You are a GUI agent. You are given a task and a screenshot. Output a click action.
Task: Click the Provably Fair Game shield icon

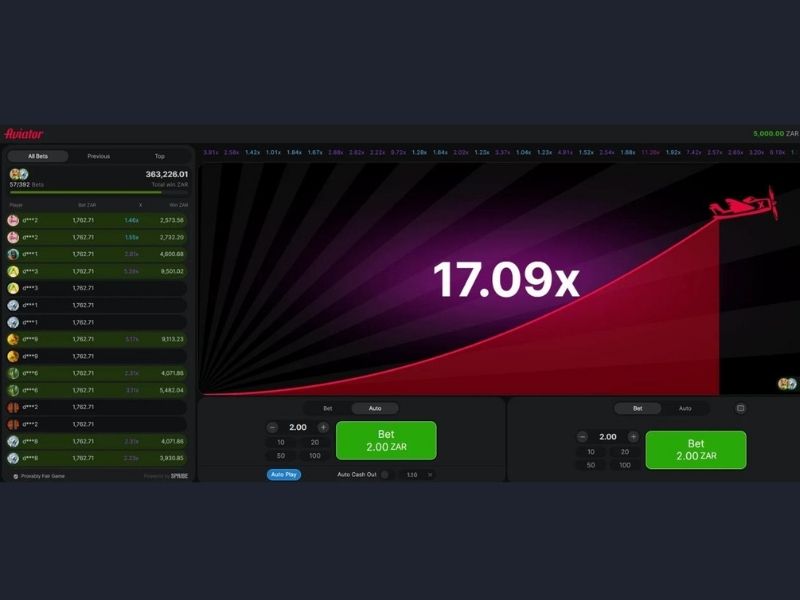tap(15, 476)
